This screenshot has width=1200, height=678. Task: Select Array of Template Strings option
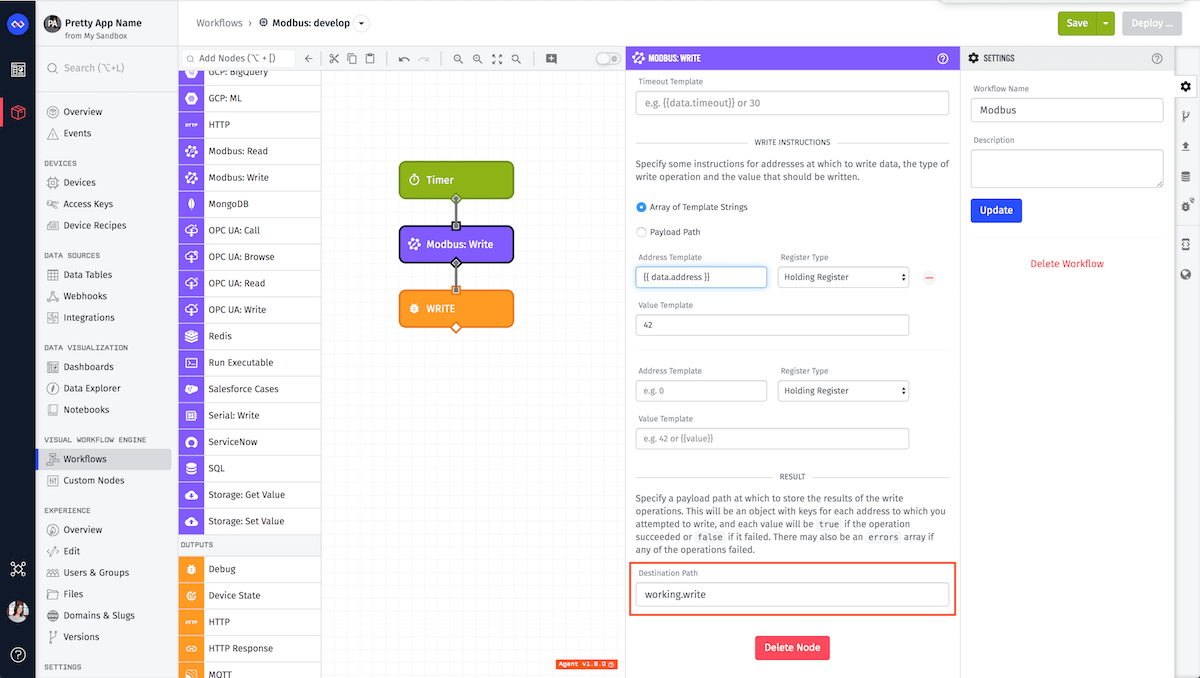click(x=641, y=207)
